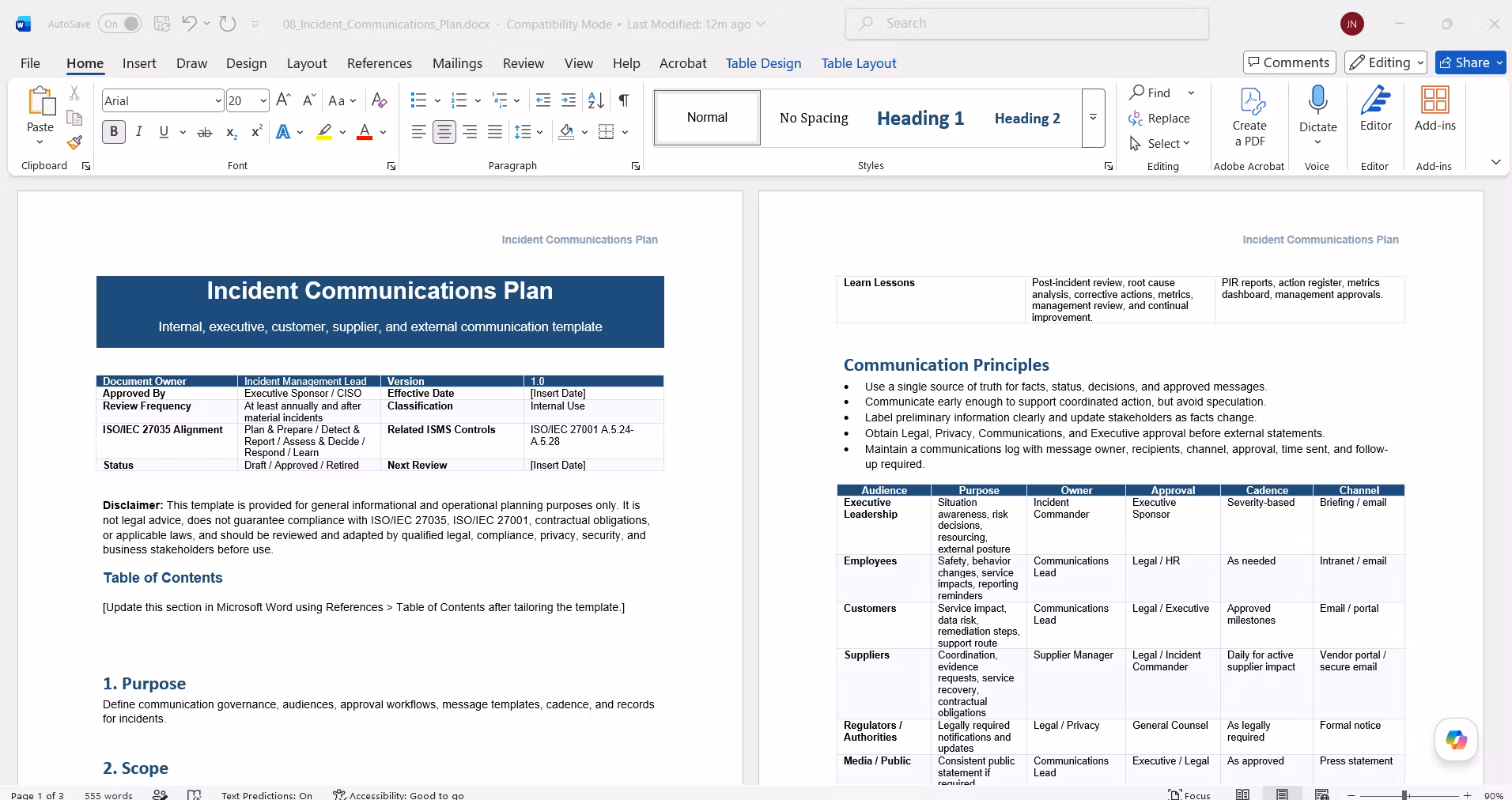Toggle Bold formatting
Viewport: 1512px width, 800px height.
(114, 132)
